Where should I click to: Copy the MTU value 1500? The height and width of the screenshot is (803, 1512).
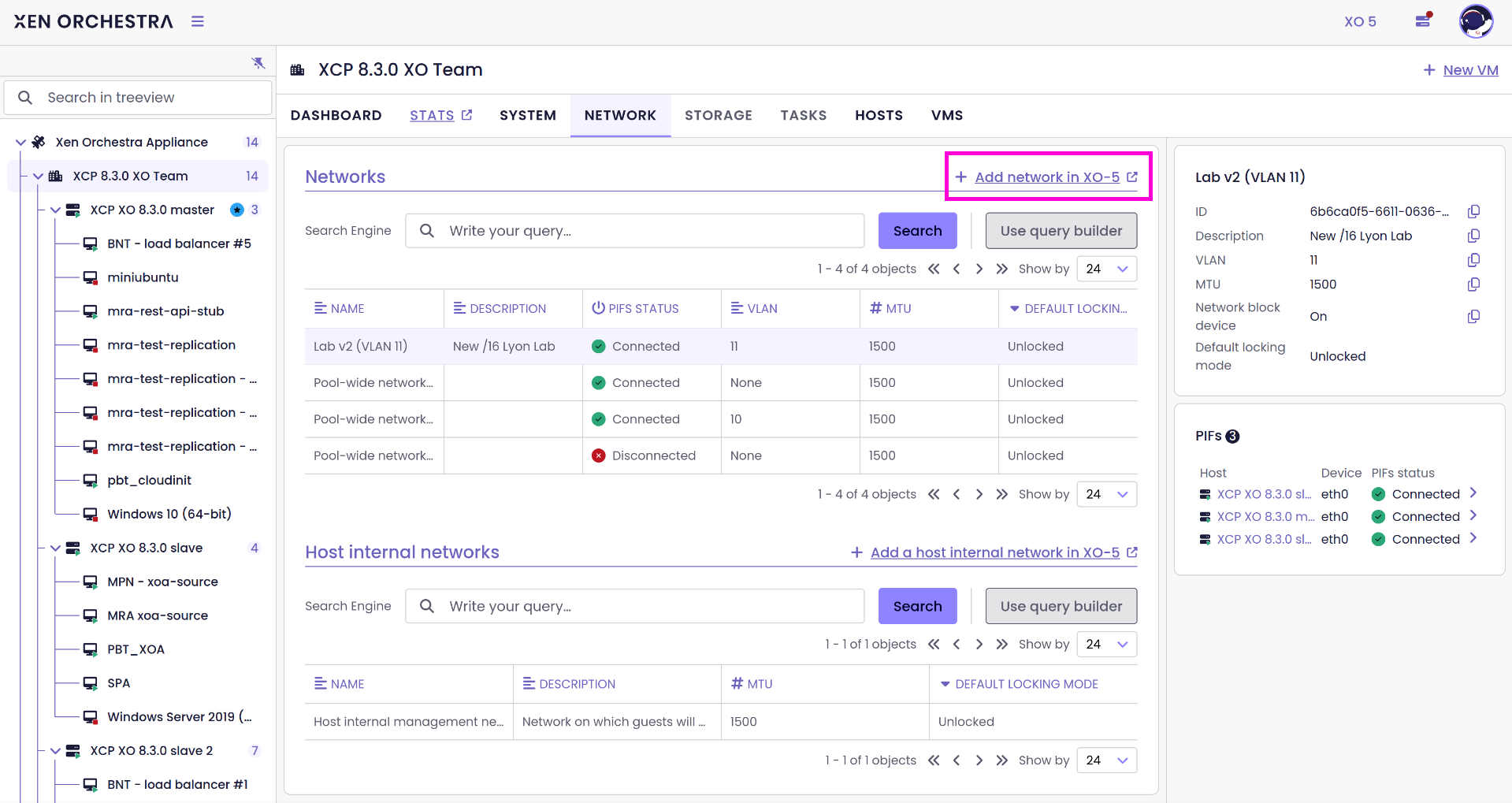(1473, 284)
